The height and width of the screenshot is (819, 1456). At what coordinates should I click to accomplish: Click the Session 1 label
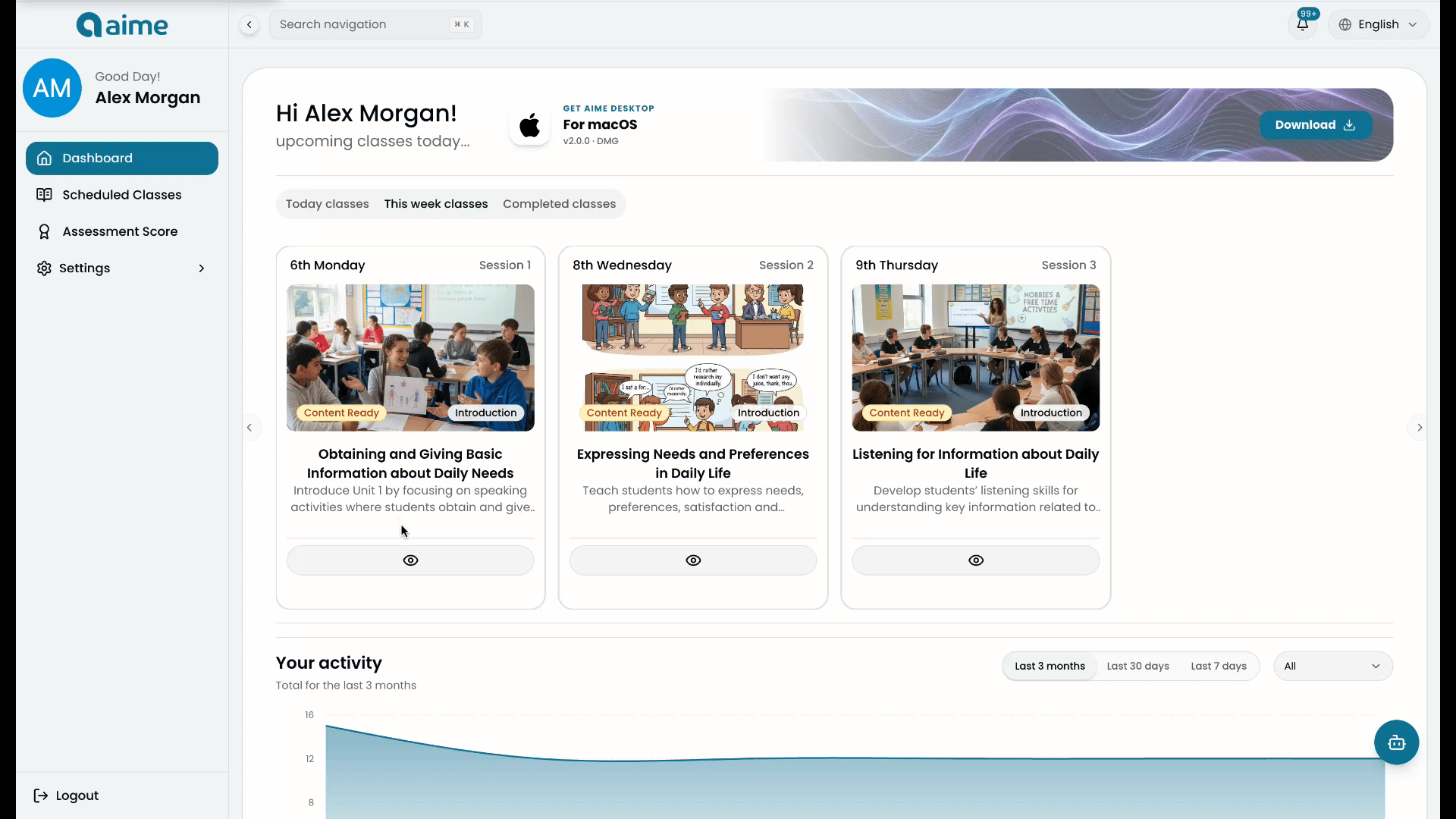point(505,265)
